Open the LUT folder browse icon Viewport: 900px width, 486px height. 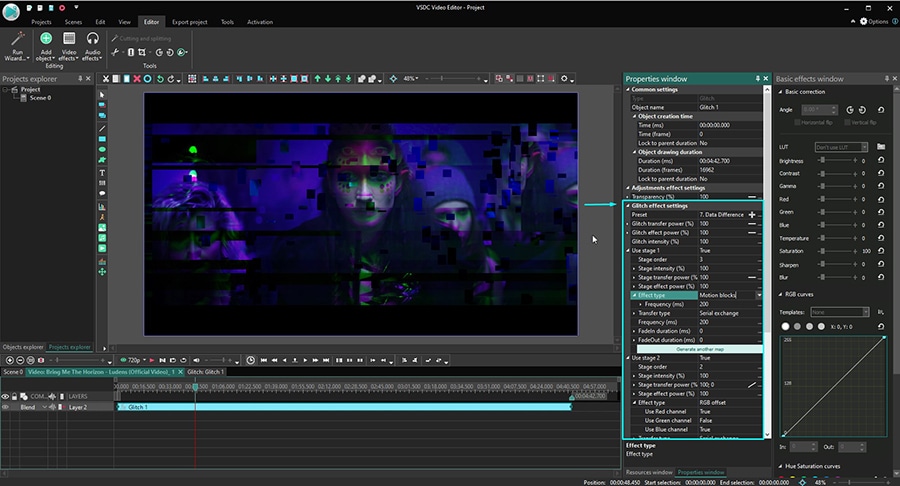[881, 147]
